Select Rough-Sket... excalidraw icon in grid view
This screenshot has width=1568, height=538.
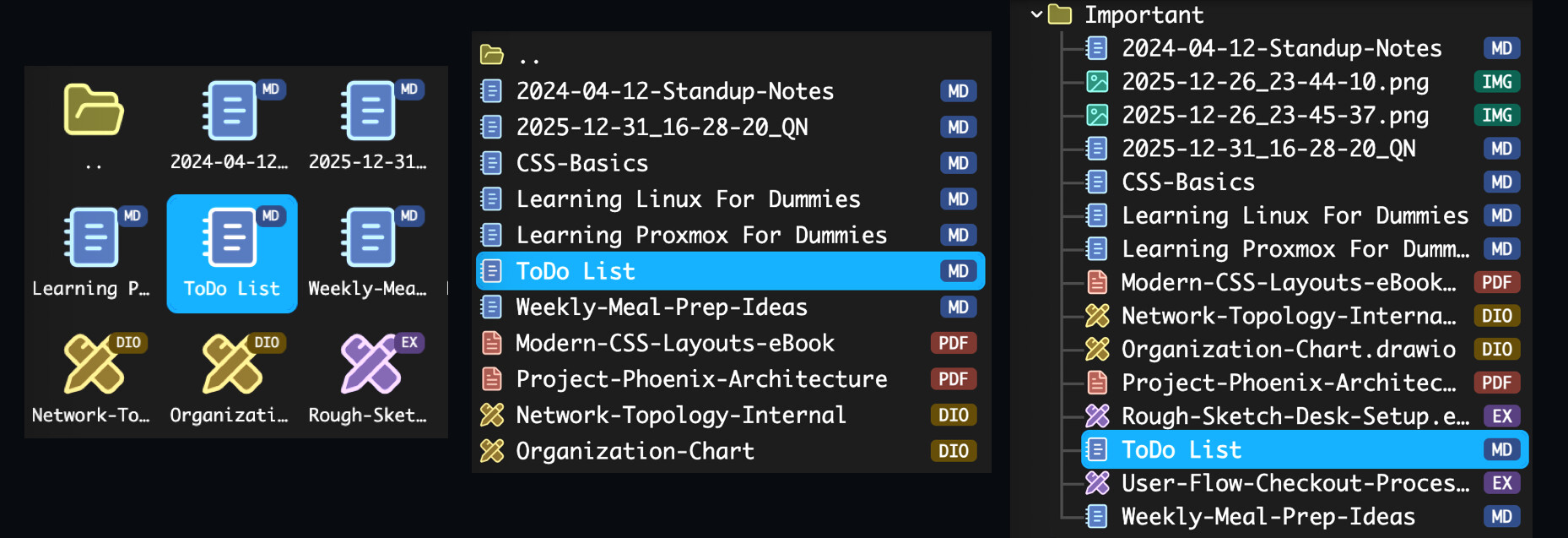tap(369, 364)
